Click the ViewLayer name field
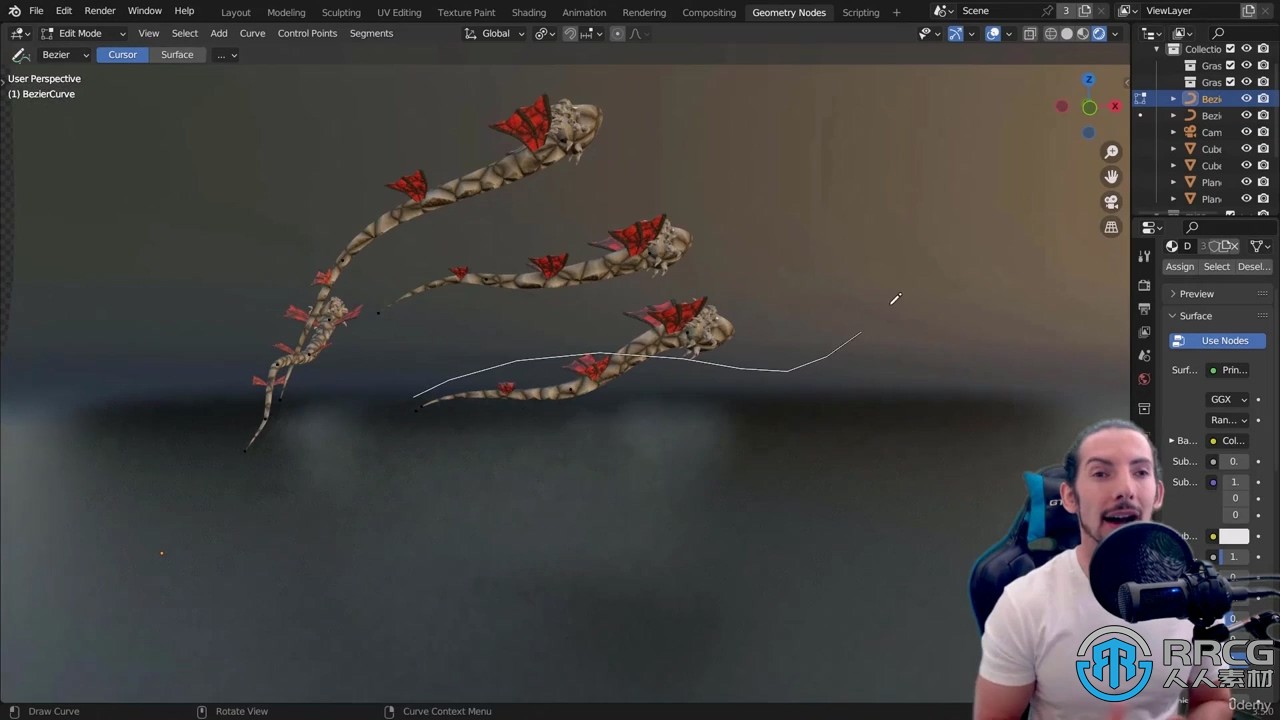The image size is (1280, 720). [1189, 11]
